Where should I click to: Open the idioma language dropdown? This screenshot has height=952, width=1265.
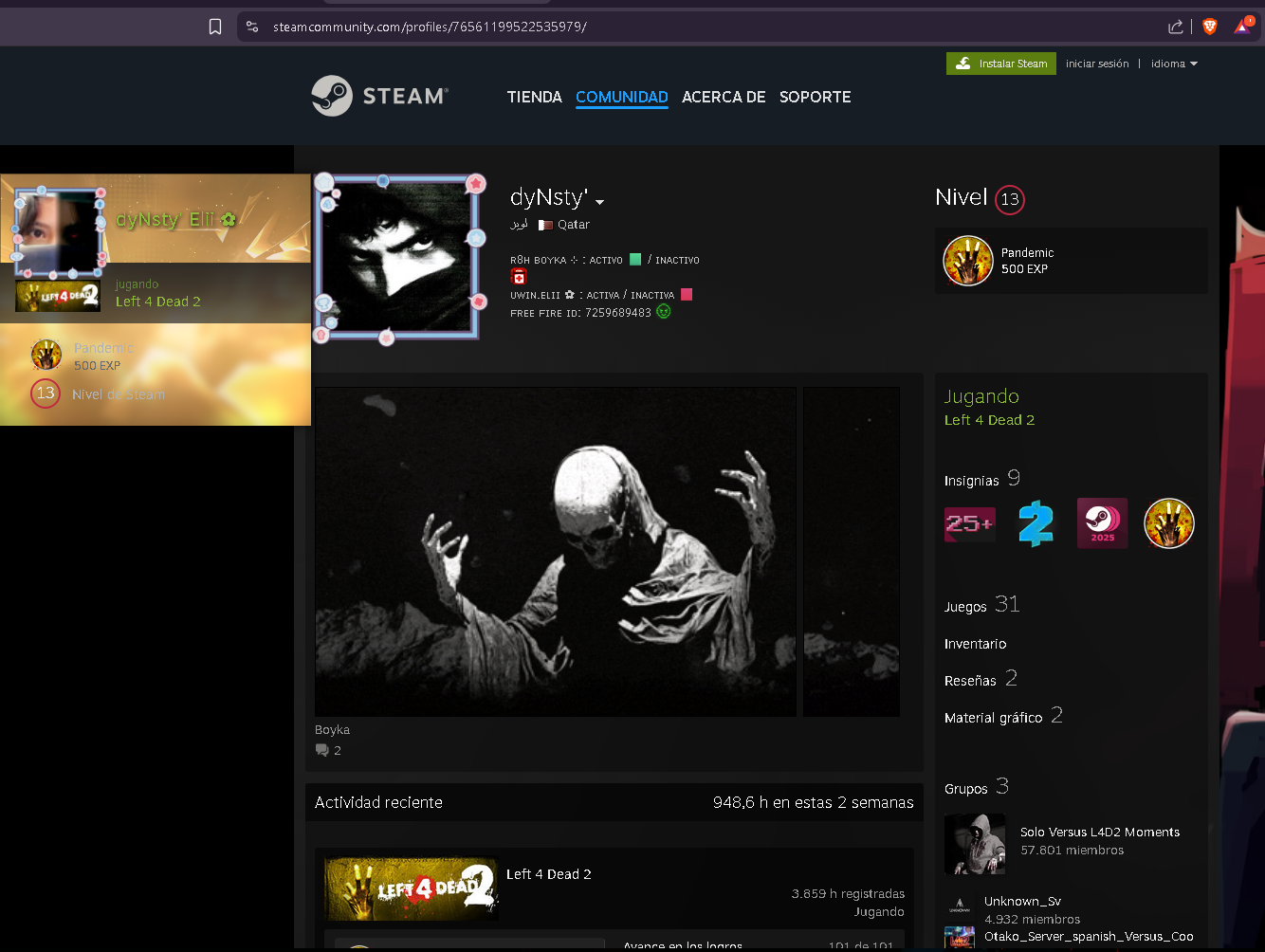1174,64
